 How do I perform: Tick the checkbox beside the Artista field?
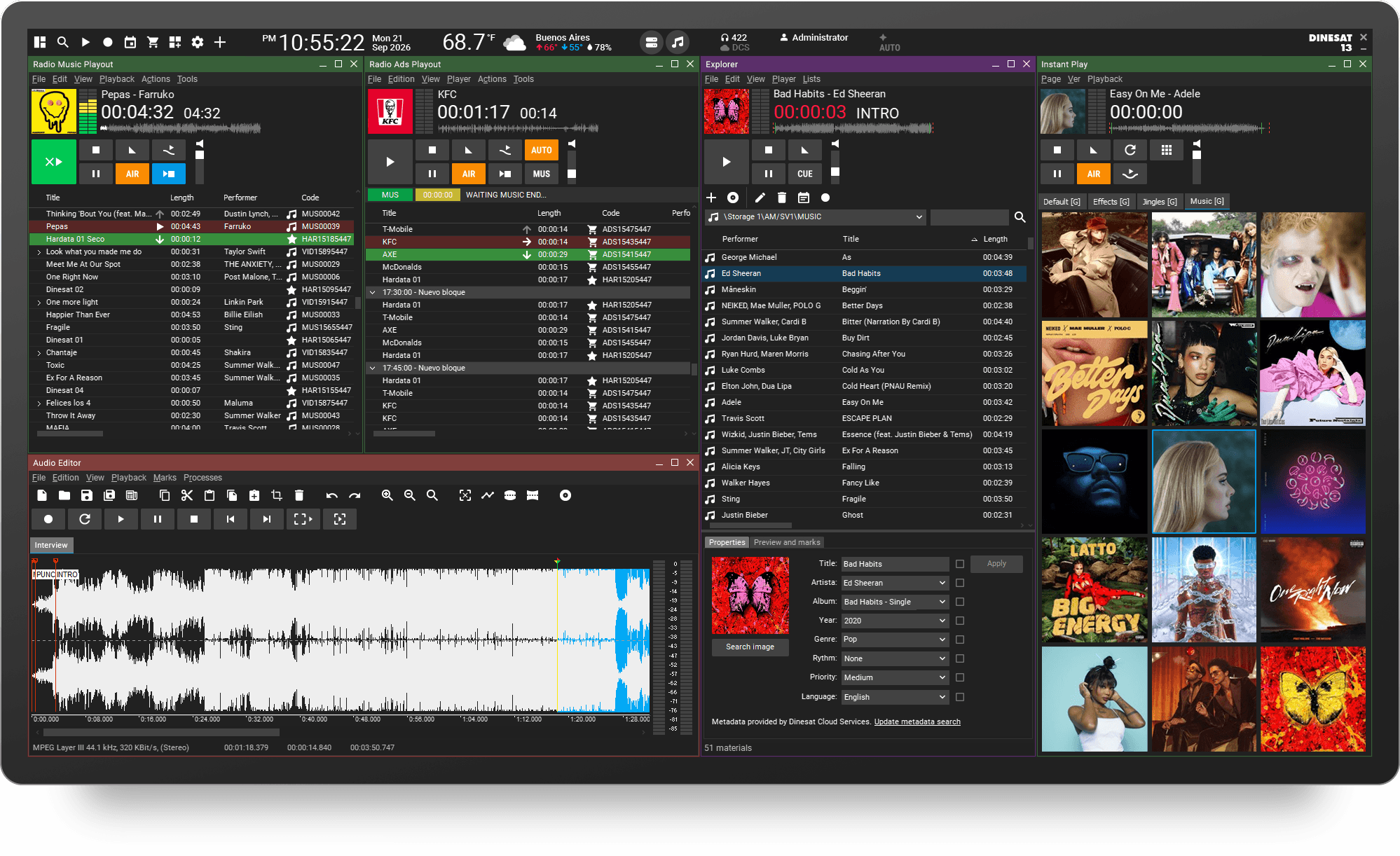point(960,583)
